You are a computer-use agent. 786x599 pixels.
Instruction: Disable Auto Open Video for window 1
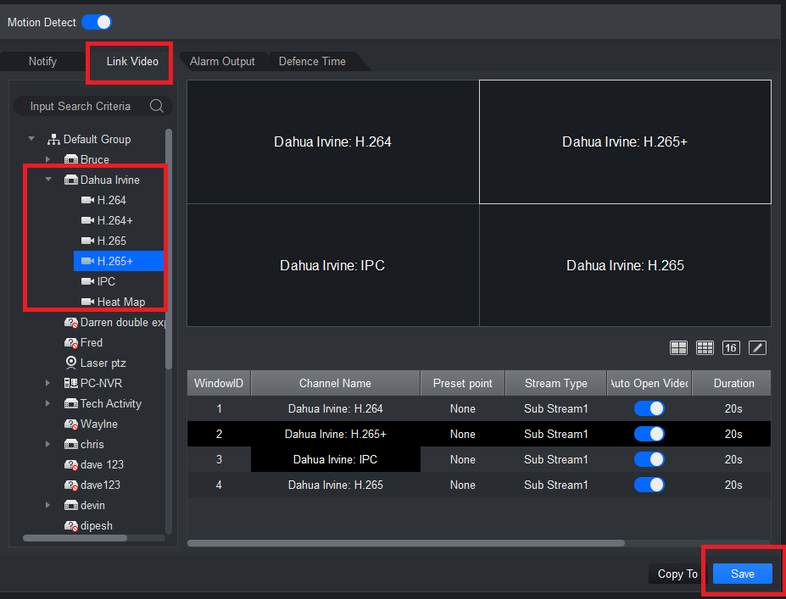649,409
